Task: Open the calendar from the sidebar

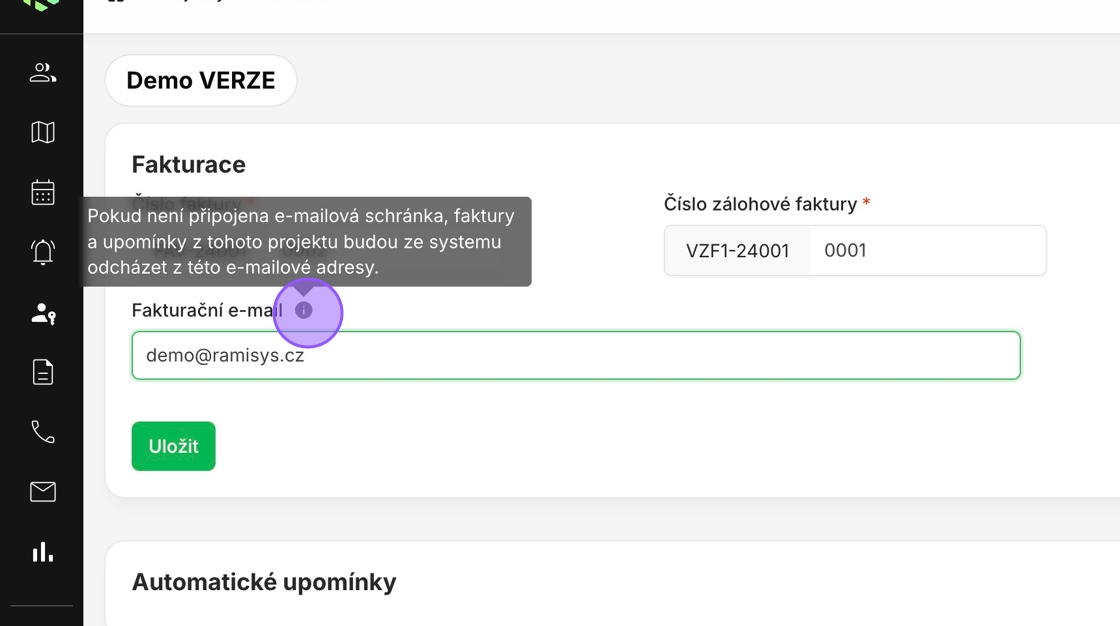Action: pos(42,192)
